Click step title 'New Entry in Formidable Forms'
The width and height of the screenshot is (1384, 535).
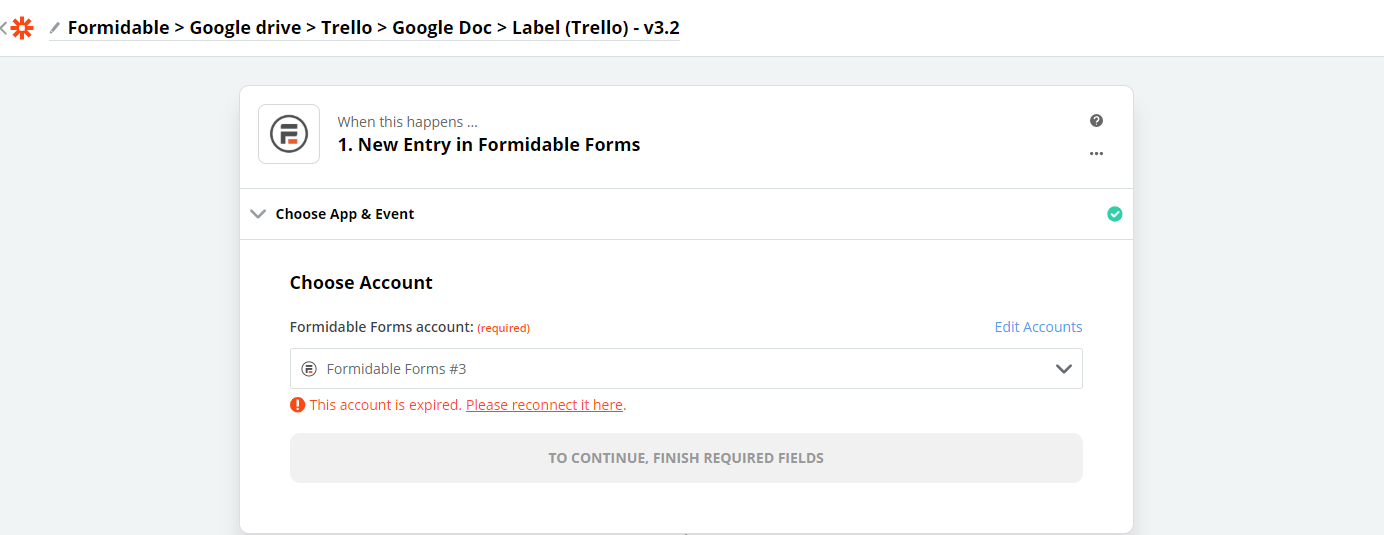pyautogui.click(x=489, y=145)
